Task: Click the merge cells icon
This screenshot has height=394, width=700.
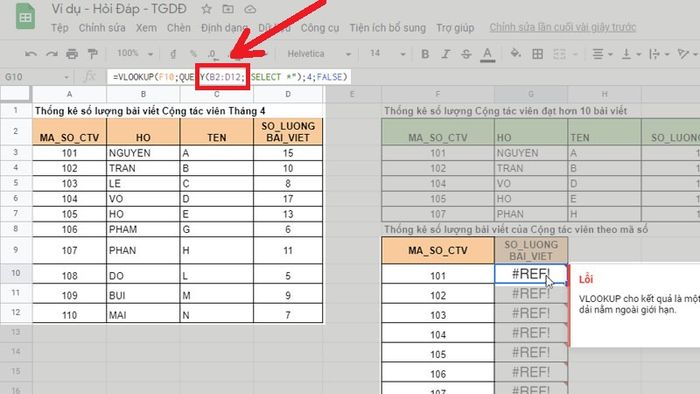Action: pyautogui.click(x=559, y=54)
